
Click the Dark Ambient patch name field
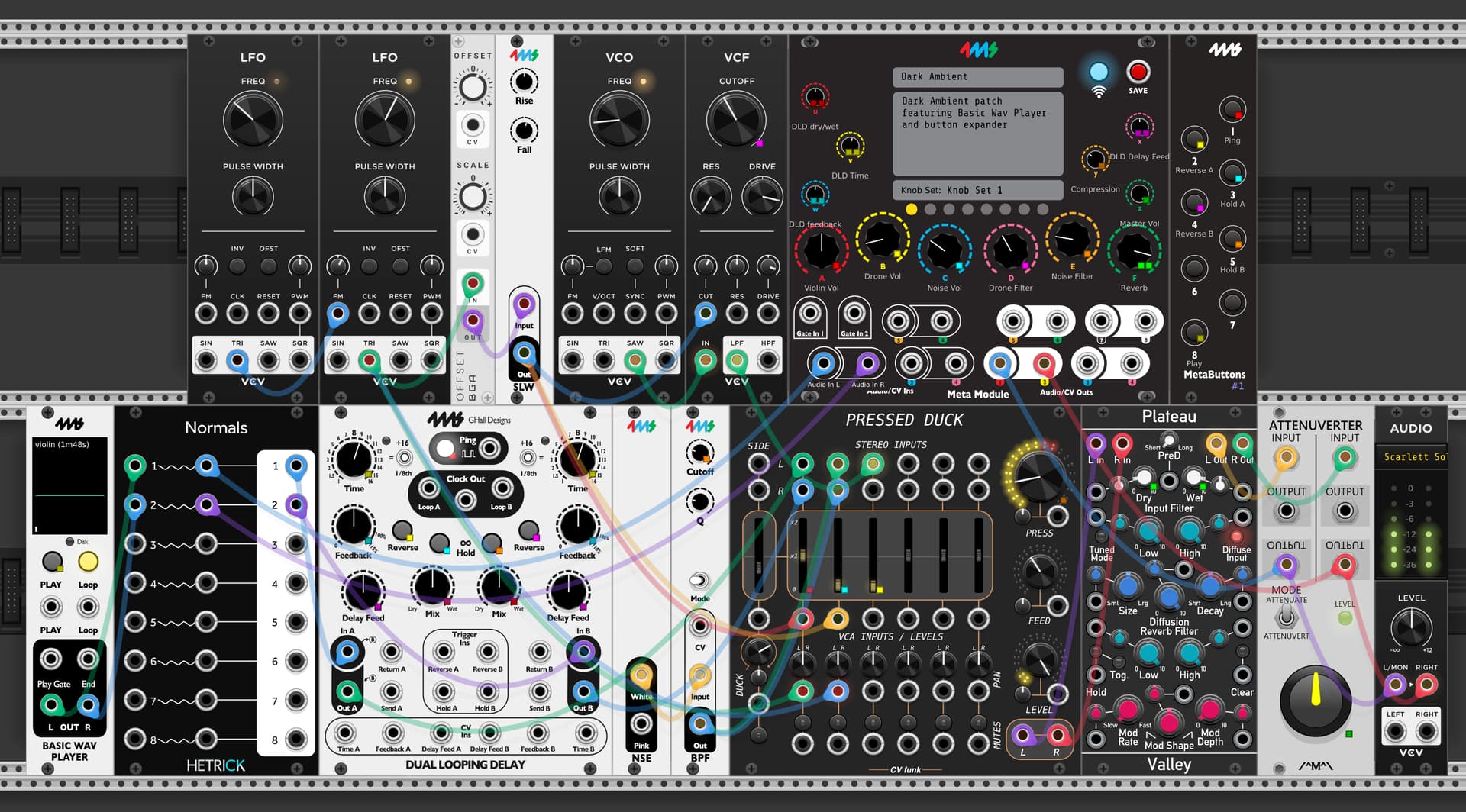(977, 76)
